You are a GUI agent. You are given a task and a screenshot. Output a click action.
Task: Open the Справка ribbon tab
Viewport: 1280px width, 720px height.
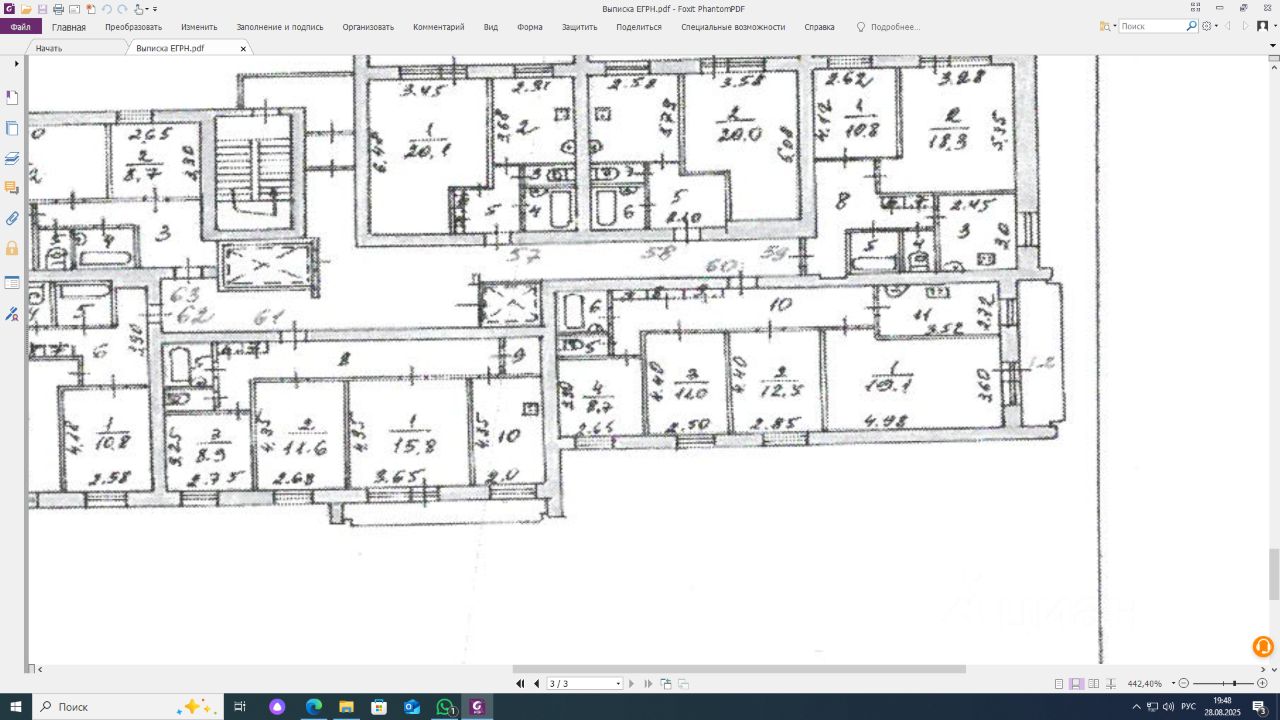coord(819,27)
